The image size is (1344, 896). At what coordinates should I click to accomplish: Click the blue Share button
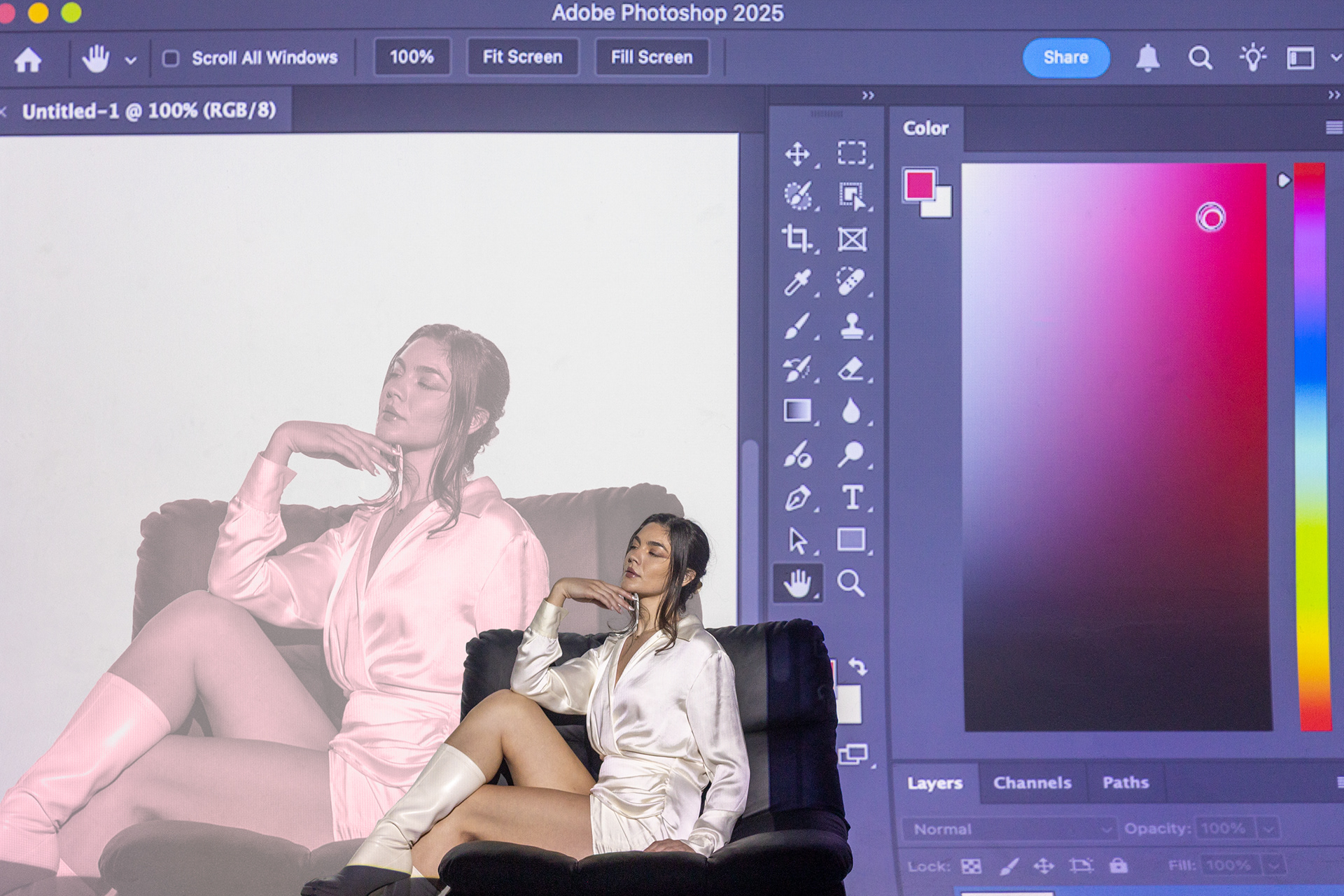pos(1065,57)
